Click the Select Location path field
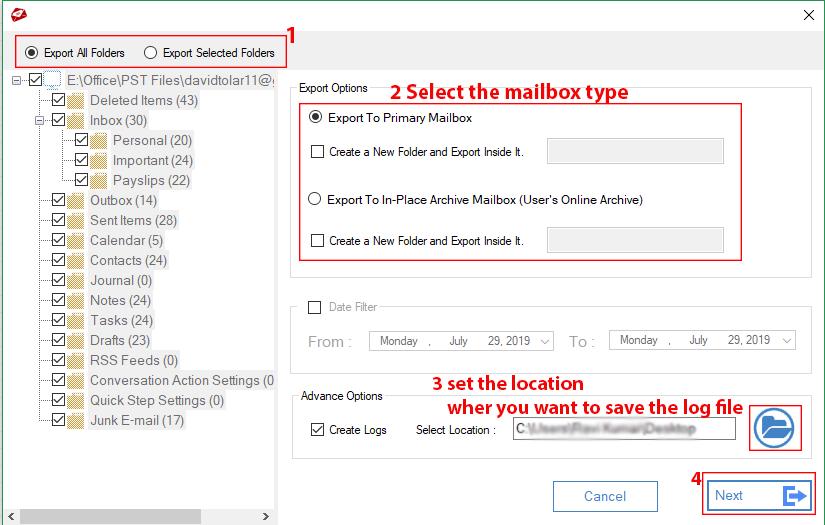Viewport: 825px width, 525px height. [623, 429]
